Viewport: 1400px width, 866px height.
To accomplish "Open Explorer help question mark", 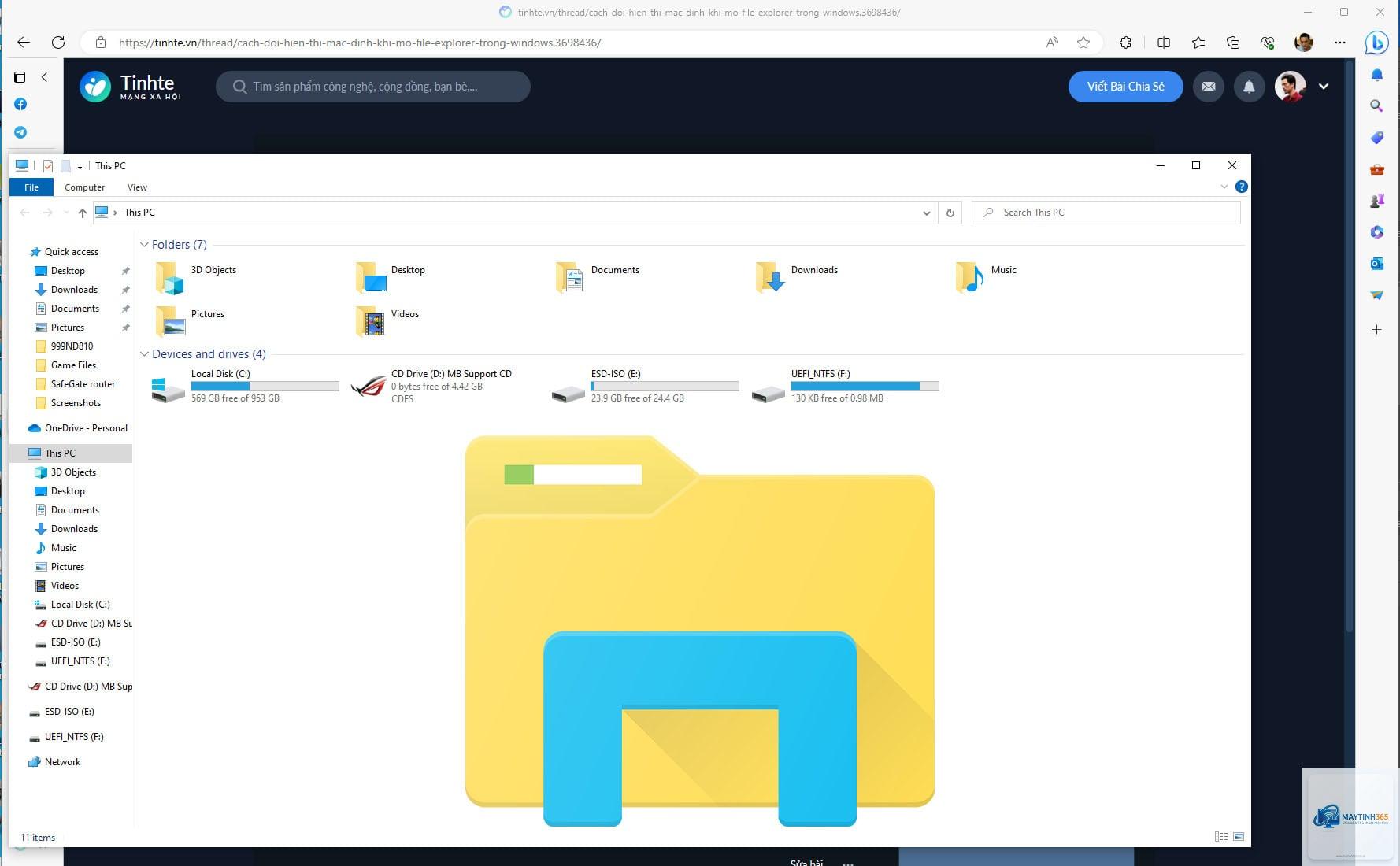I will 1242,187.
